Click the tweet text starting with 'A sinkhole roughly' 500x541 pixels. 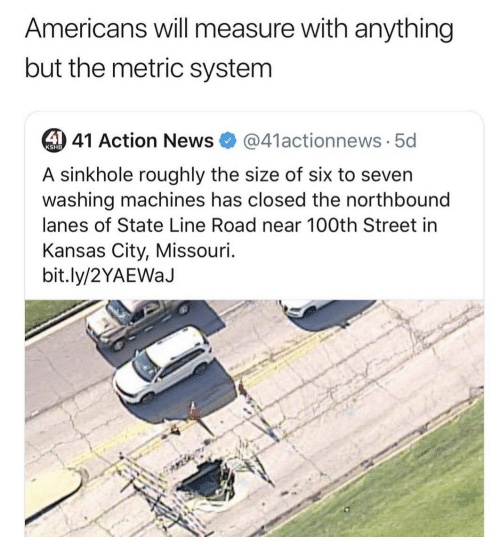(x=246, y=213)
